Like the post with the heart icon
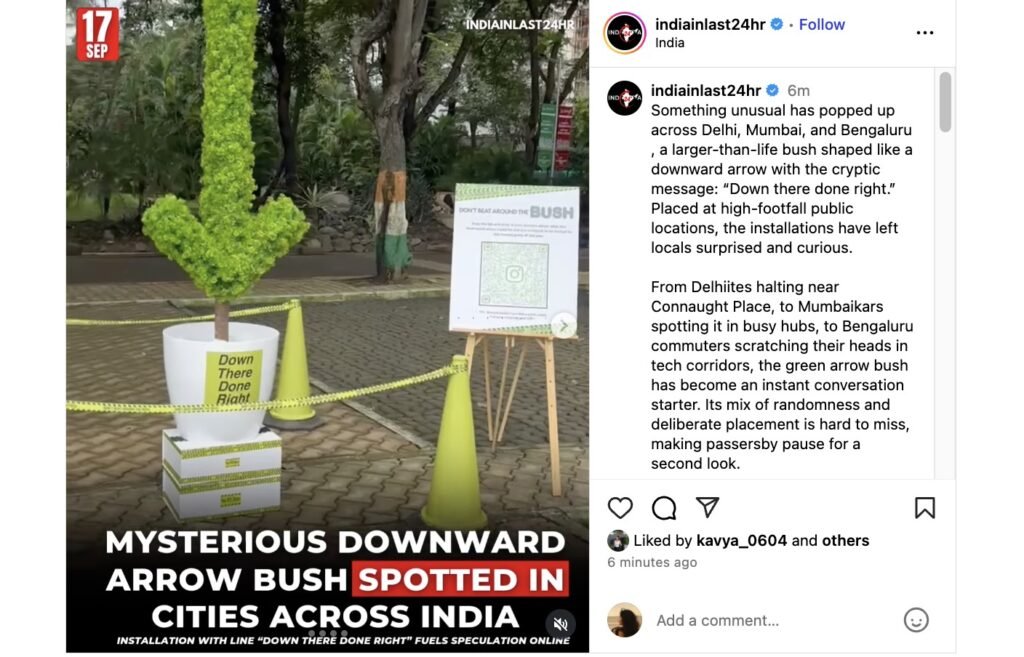The width and height of the screenshot is (1024, 657). (620, 507)
